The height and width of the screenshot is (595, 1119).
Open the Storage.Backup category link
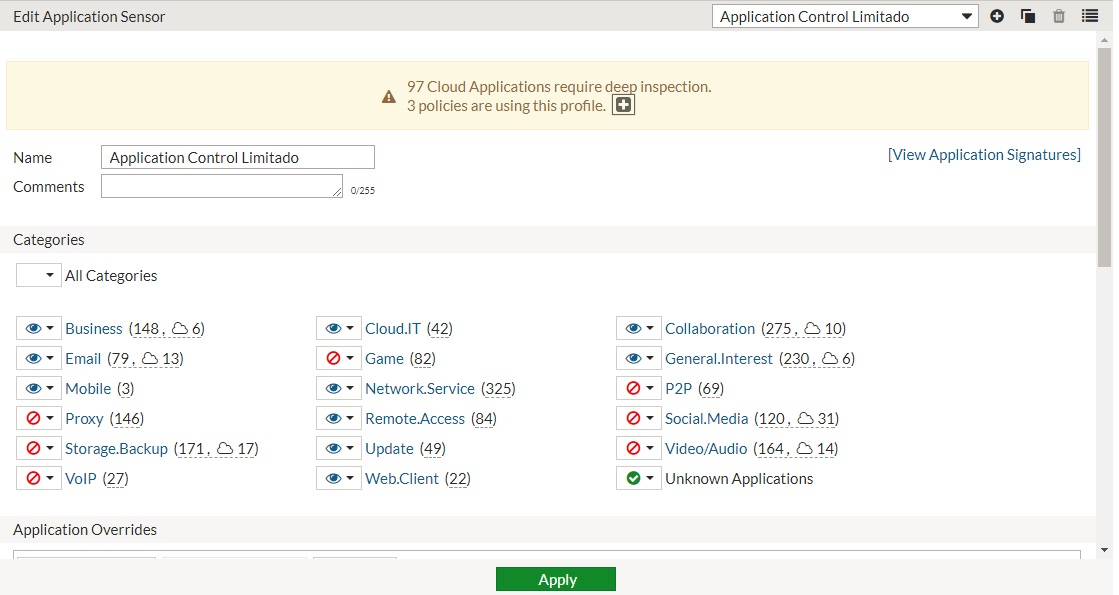pos(116,448)
